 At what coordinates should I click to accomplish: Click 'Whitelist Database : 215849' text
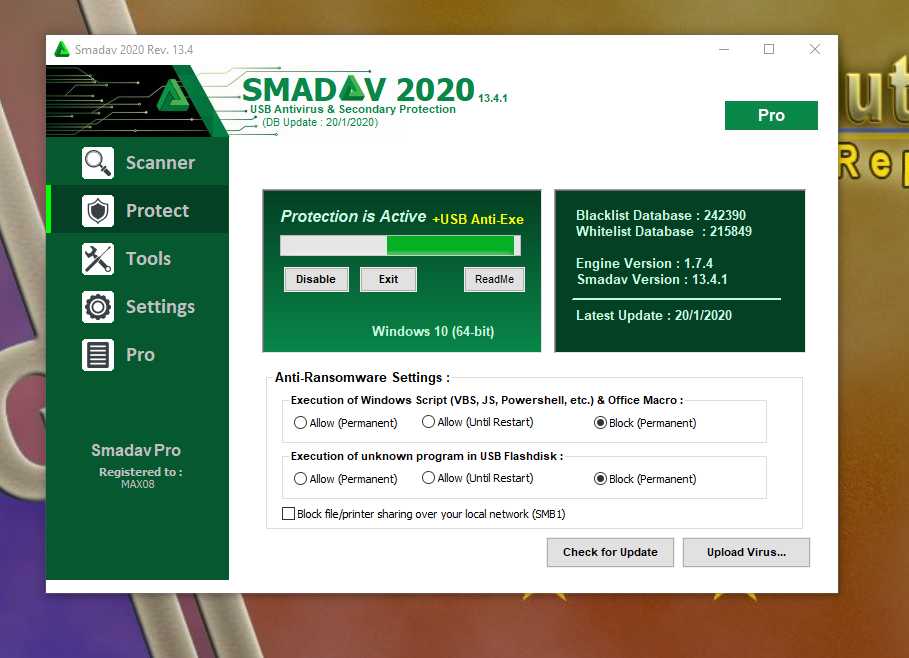pyautogui.click(x=664, y=231)
